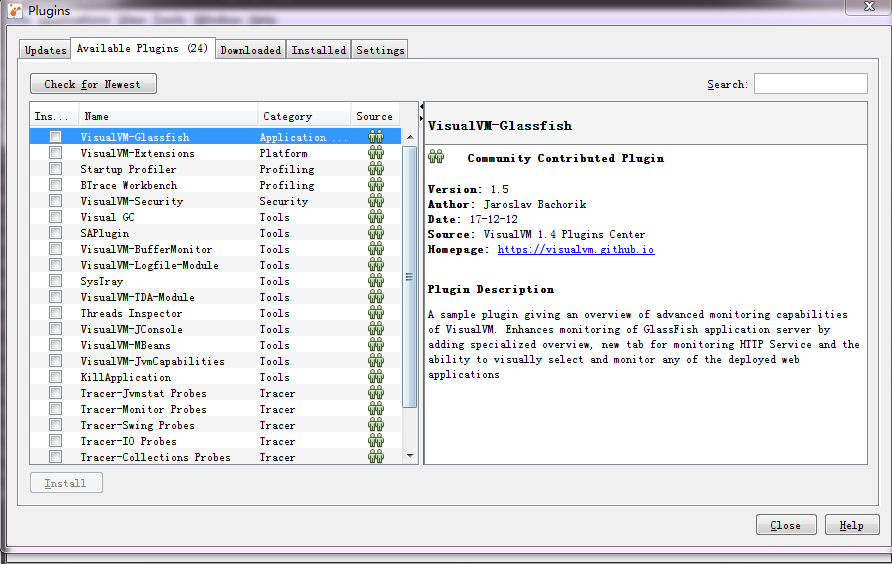Switch to the Installed tab

coord(319,50)
